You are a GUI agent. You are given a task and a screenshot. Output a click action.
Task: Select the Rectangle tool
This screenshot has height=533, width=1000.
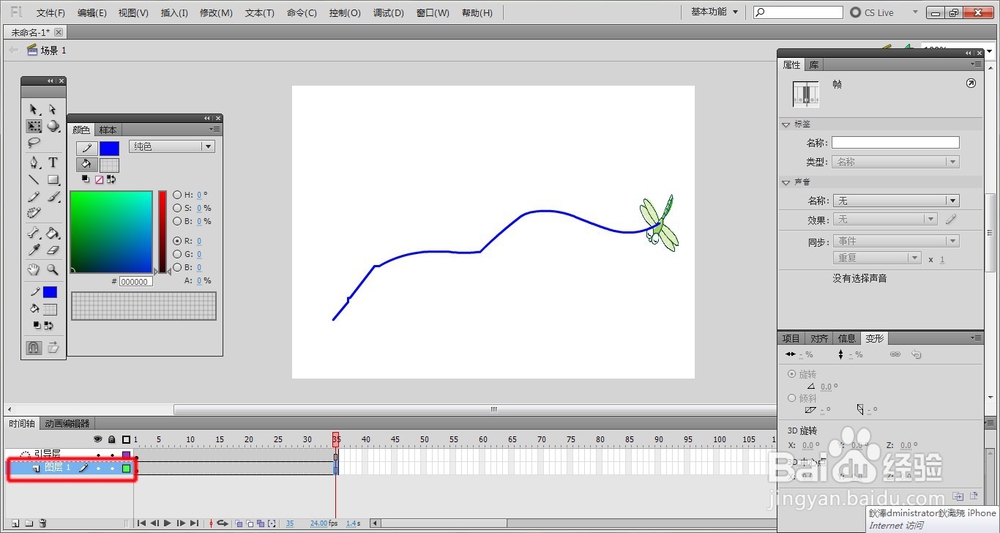pyautogui.click(x=53, y=180)
